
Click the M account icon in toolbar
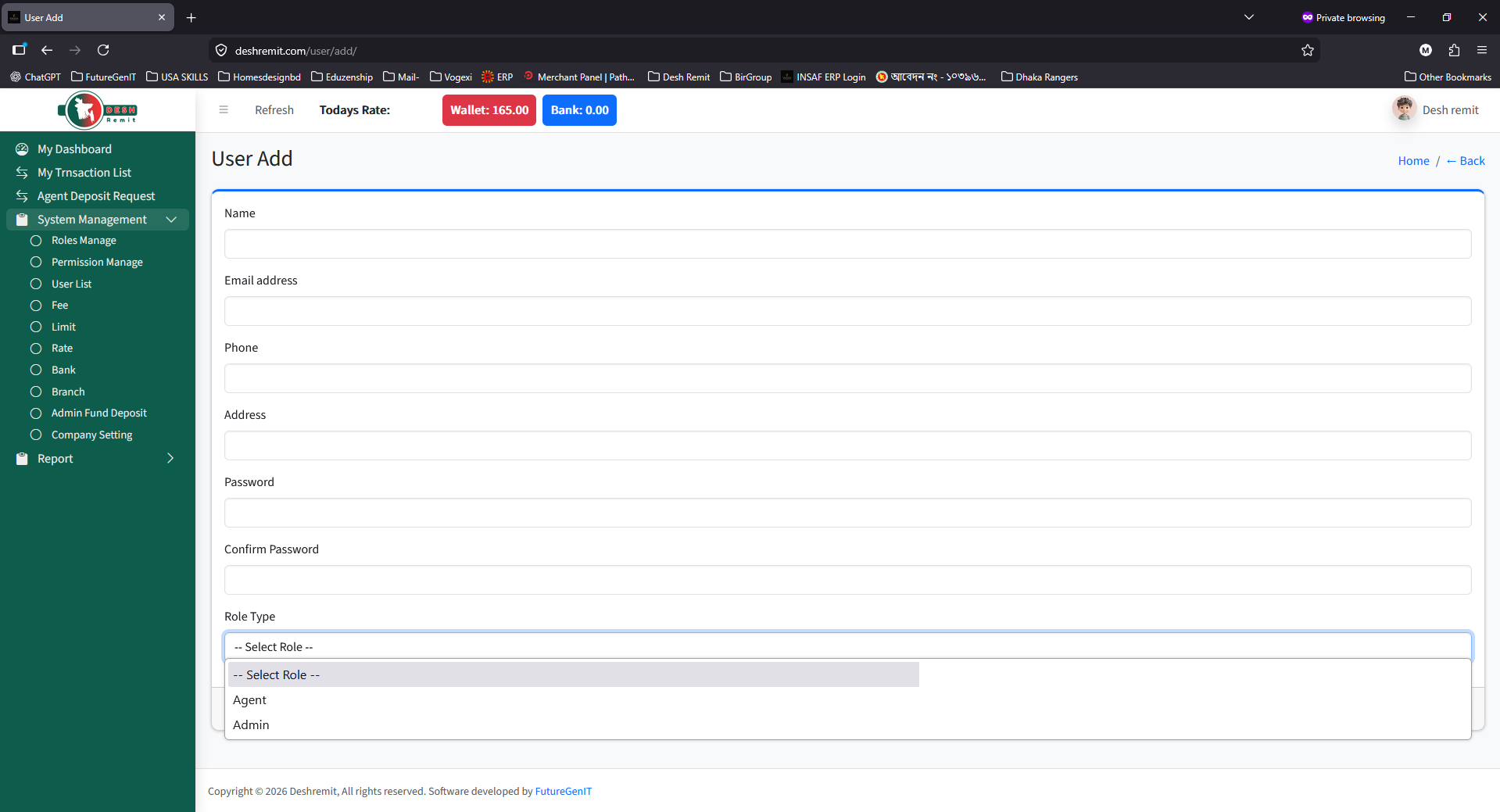click(x=1426, y=50)
